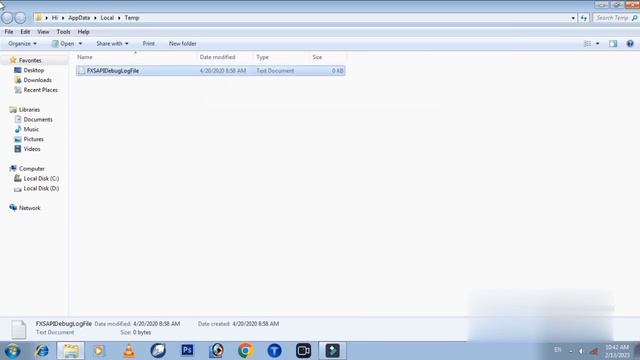Screen dimensions: 640x360
Task: Select Libraries in navigation pane
Action: point(29,110)
